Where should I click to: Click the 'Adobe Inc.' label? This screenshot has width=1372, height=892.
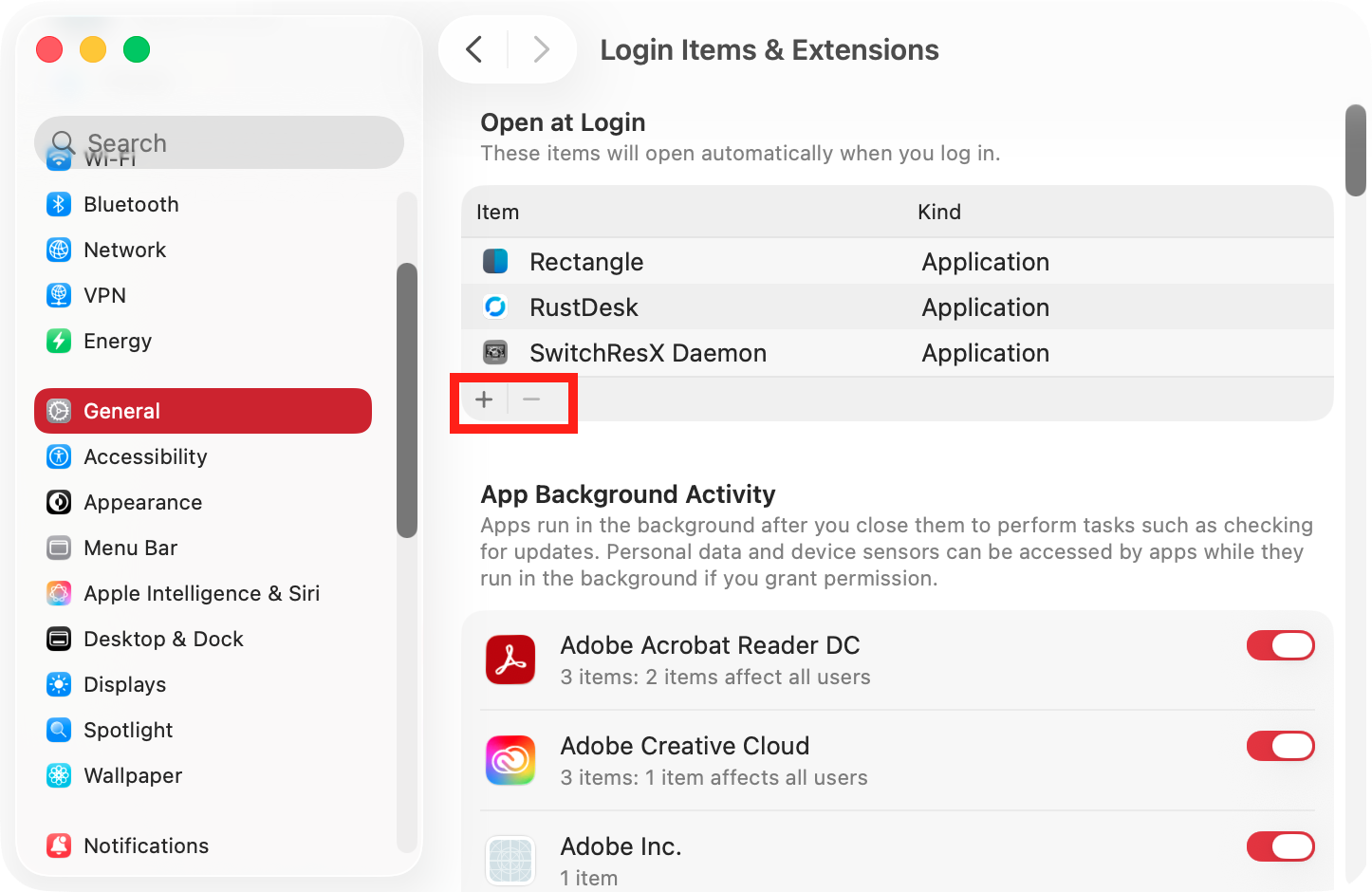[621, 846]
